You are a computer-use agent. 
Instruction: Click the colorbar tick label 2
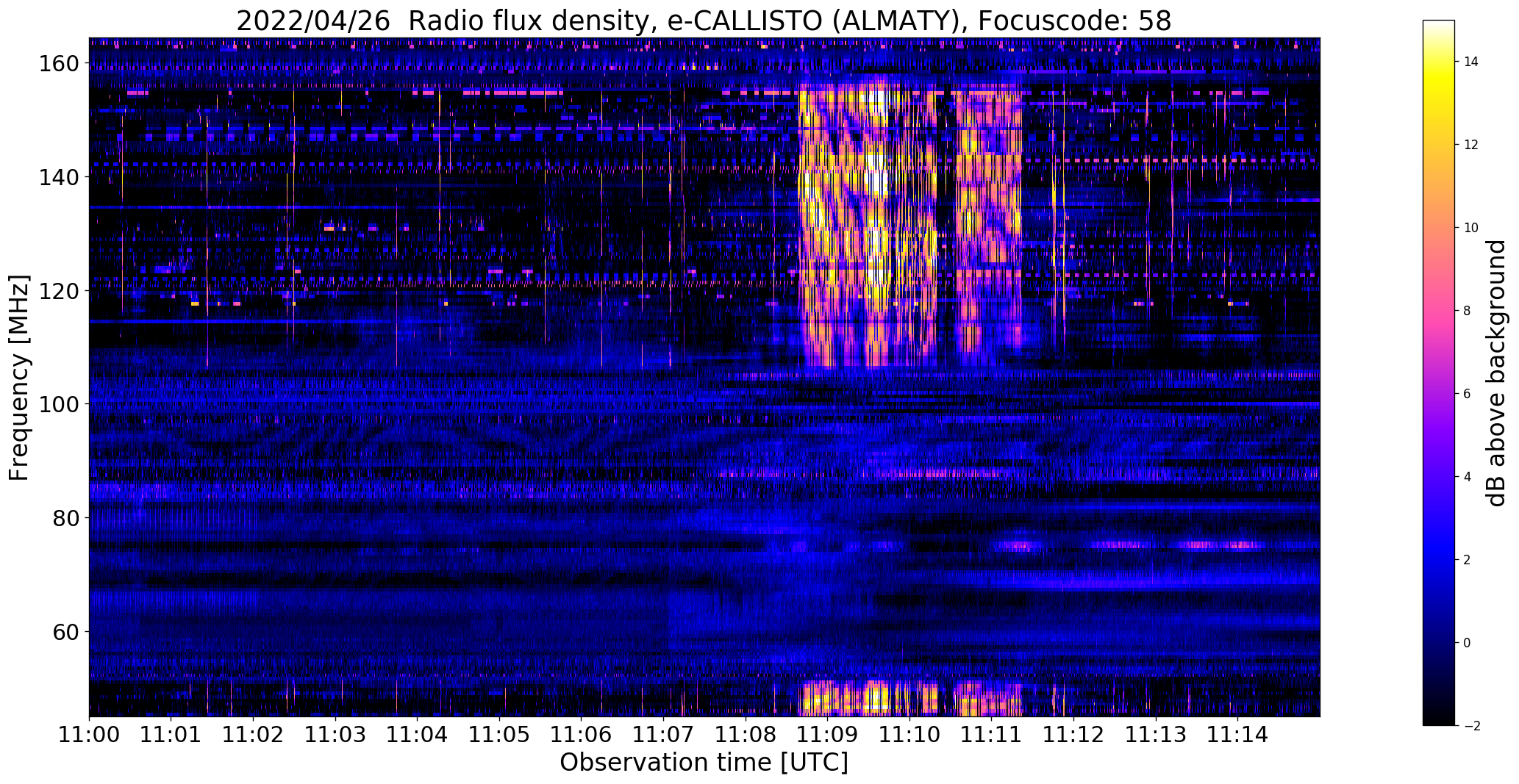(1468, 560)
